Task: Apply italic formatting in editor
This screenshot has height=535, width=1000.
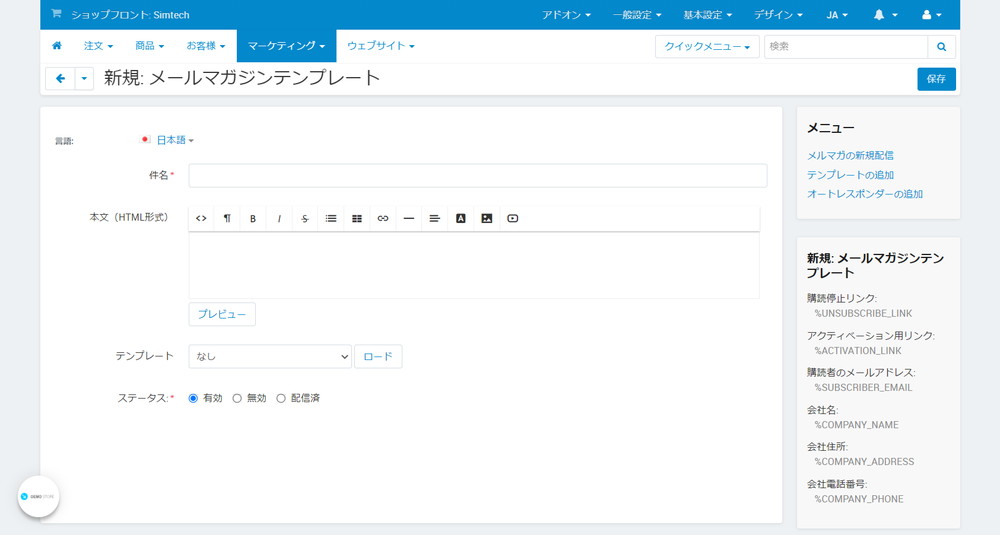Action: click(x=279, y=218)
